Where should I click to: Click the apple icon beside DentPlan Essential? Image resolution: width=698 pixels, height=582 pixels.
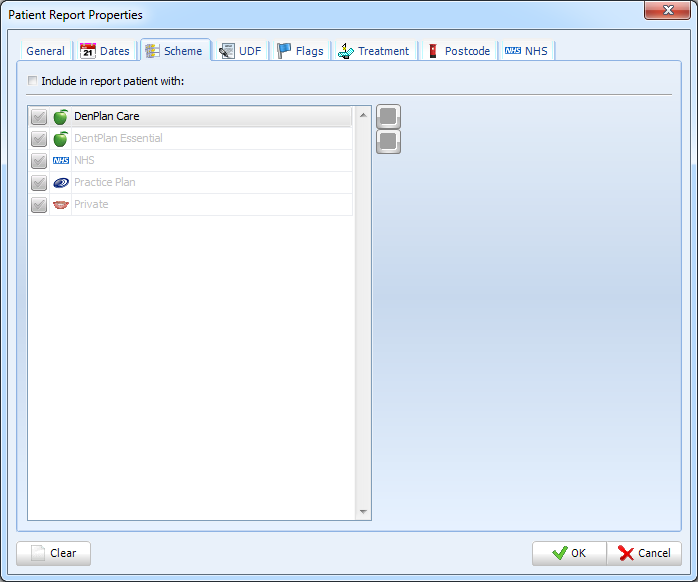[x=61, y=138]
